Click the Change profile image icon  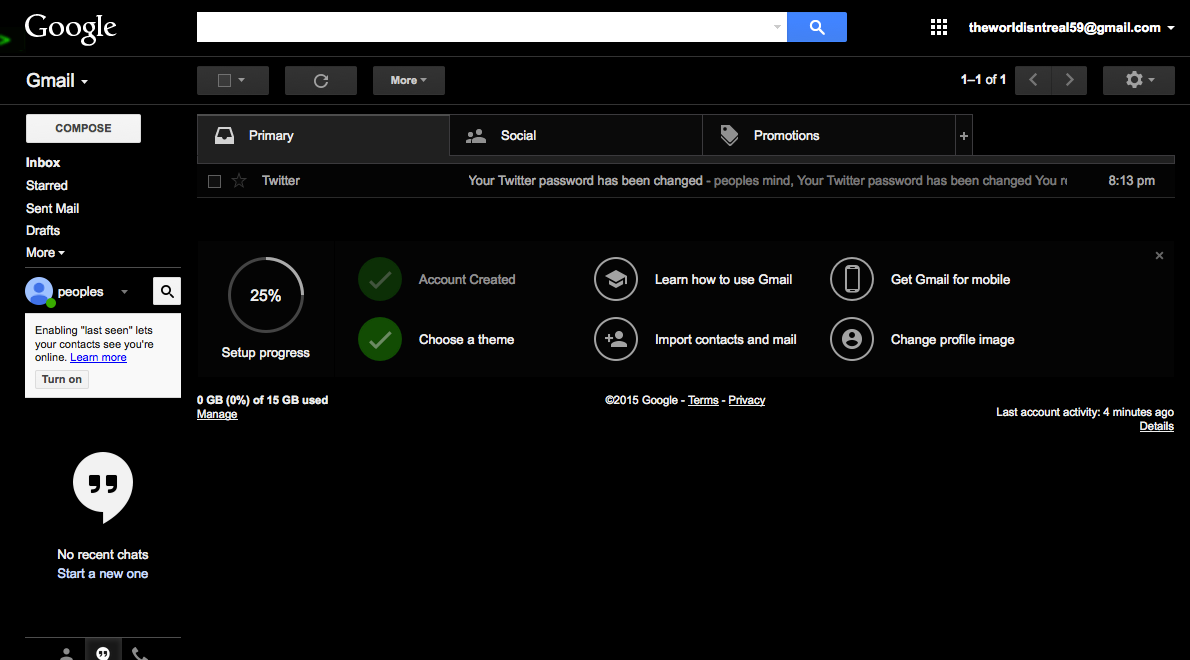[852, 339]
